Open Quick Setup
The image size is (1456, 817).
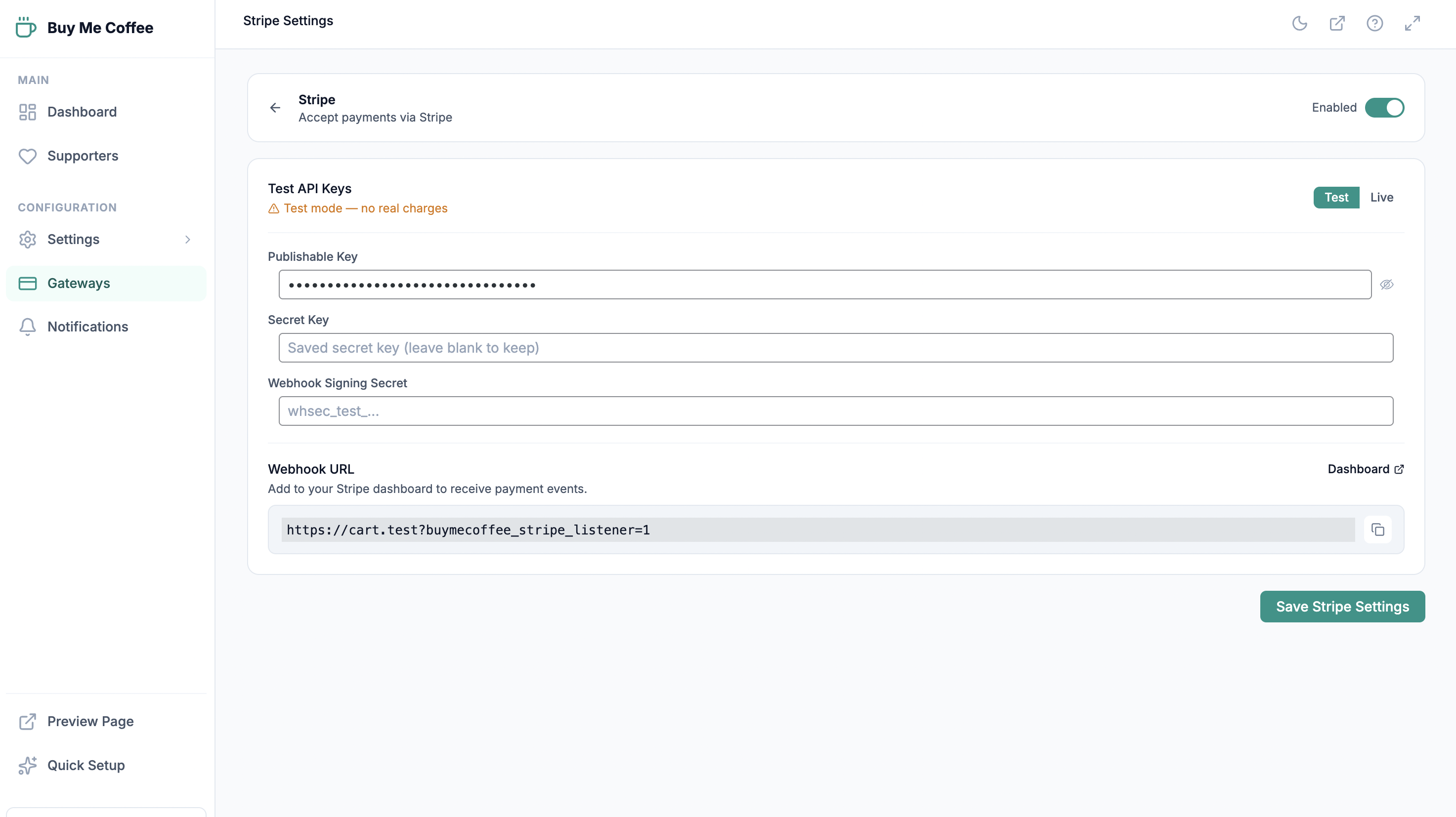coord(106,766)
